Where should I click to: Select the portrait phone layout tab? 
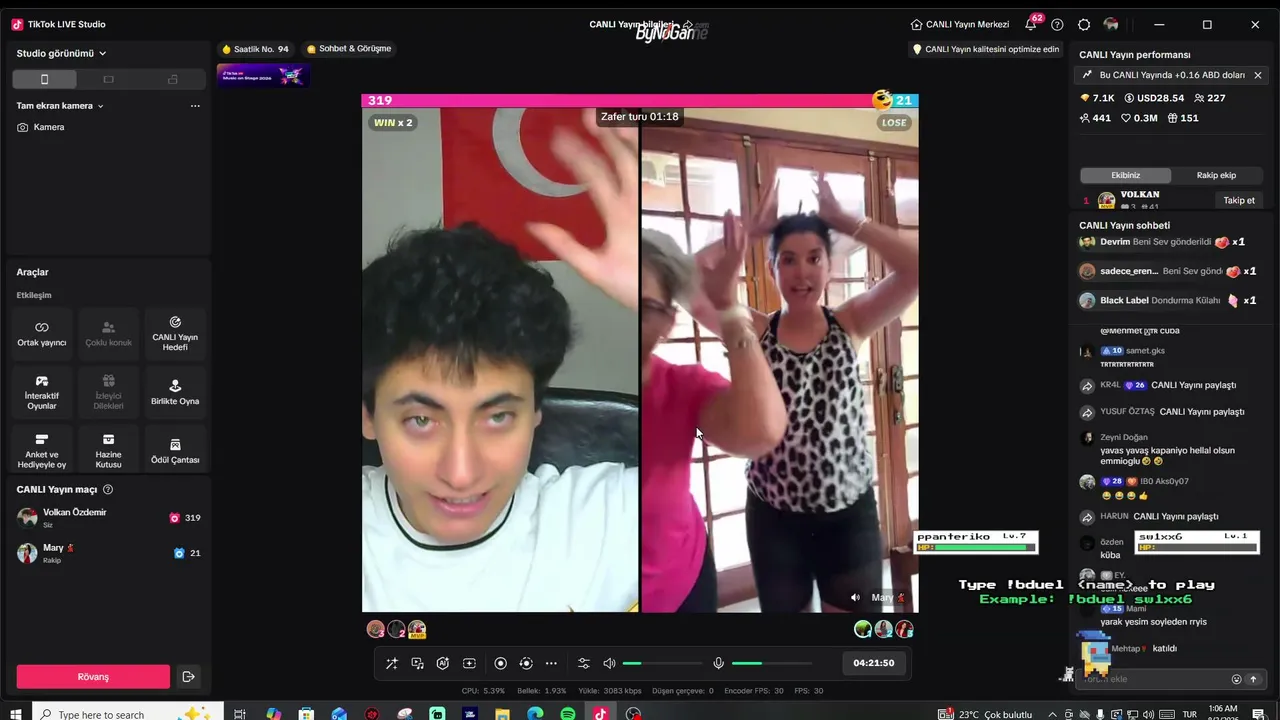(x=44, y=79)
